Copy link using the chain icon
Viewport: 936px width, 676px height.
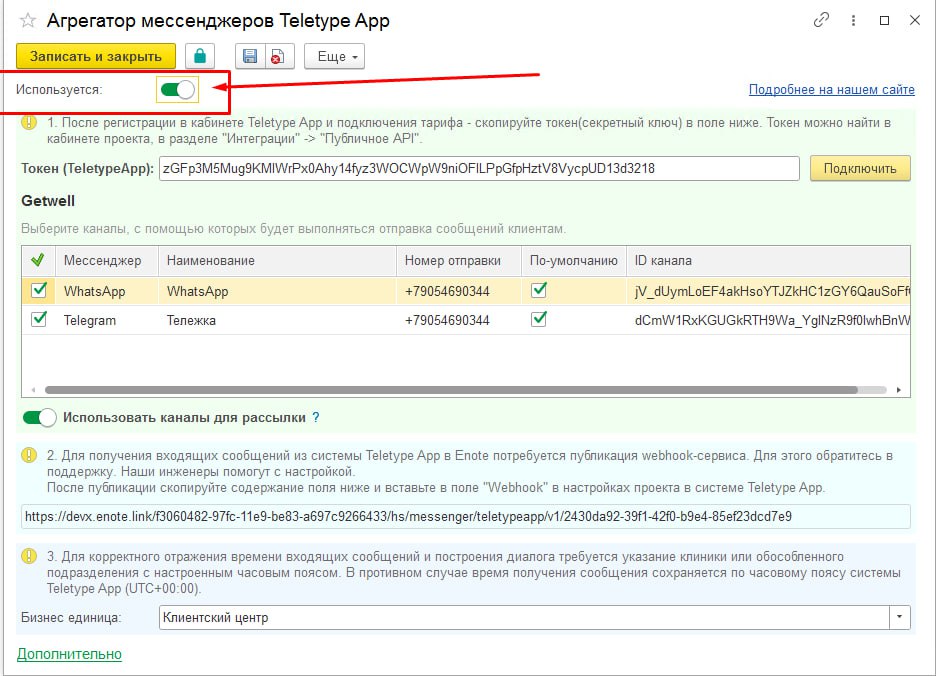tap(821, 20)
